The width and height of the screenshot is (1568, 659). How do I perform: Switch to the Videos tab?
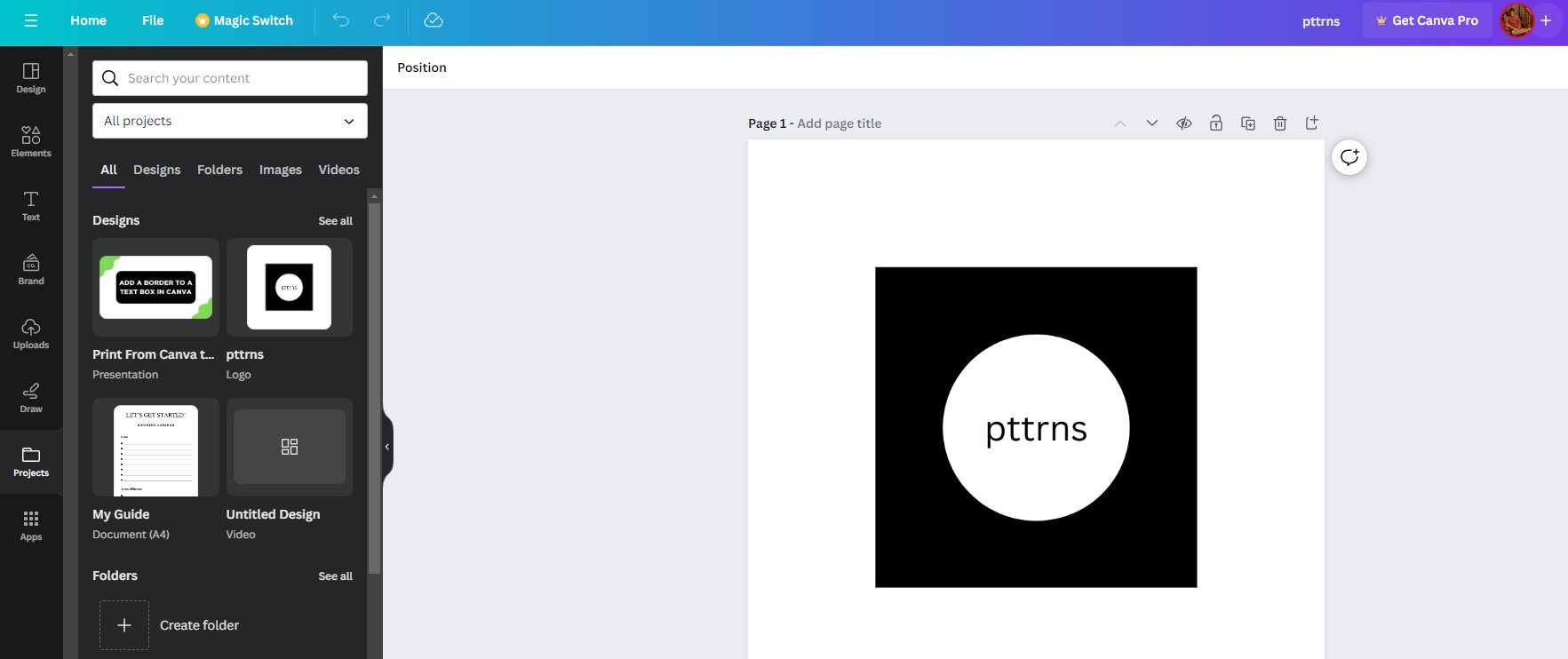[339, 170]
